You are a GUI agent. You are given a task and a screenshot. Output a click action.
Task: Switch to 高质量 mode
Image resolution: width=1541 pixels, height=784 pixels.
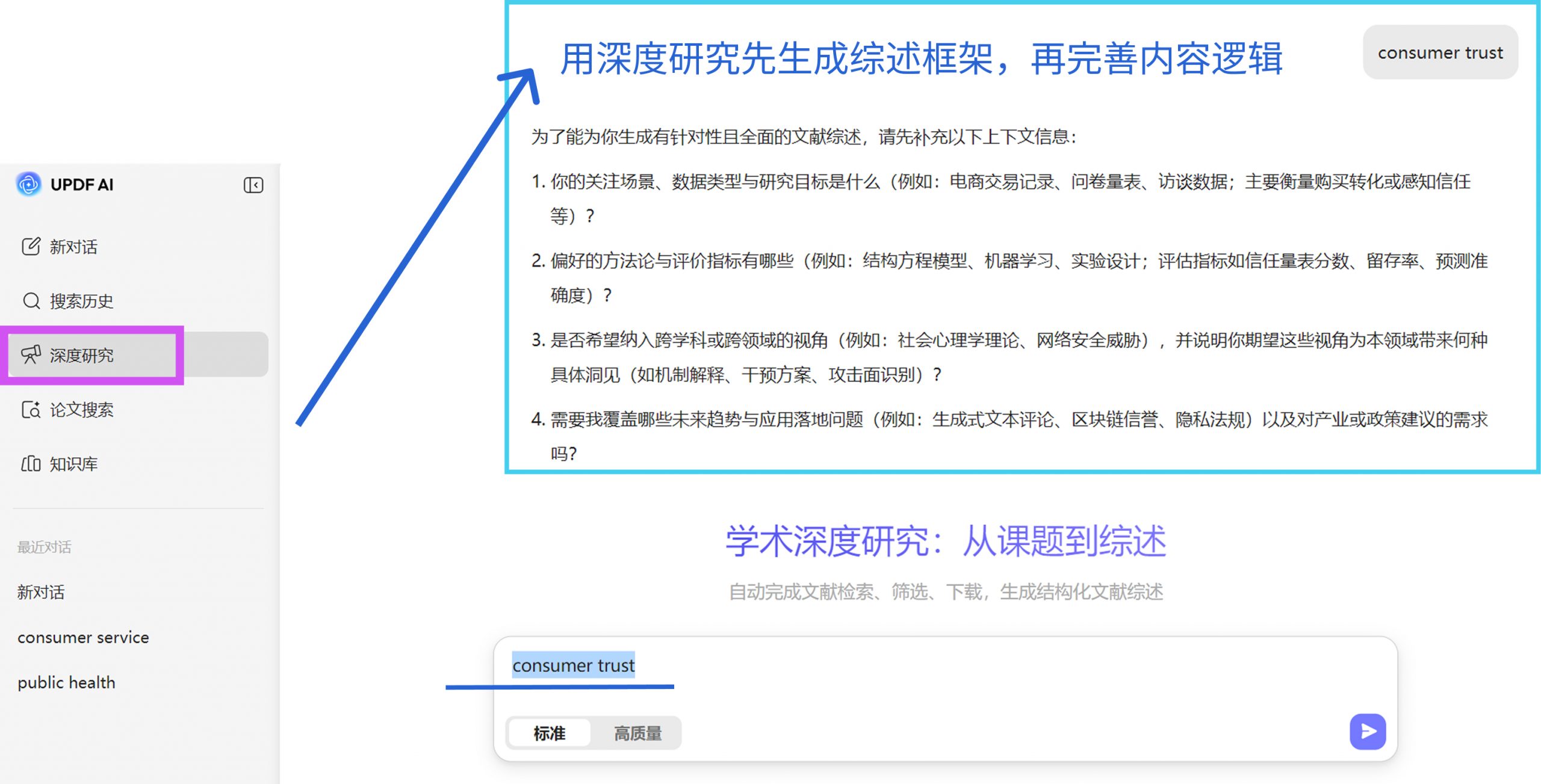637,733
